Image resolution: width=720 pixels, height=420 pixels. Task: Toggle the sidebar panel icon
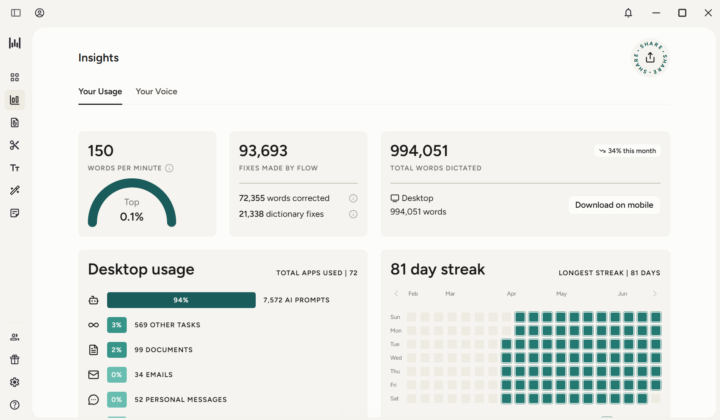[16, 13]
